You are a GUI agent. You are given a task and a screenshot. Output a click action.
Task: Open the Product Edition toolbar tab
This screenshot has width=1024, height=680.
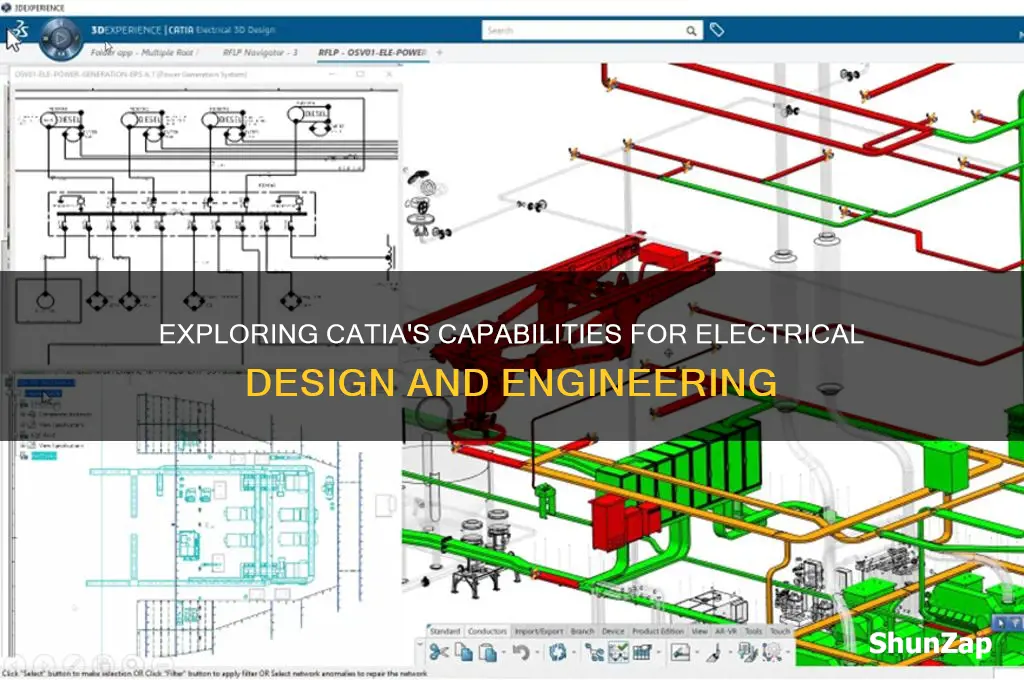click(x=658, y=631)
